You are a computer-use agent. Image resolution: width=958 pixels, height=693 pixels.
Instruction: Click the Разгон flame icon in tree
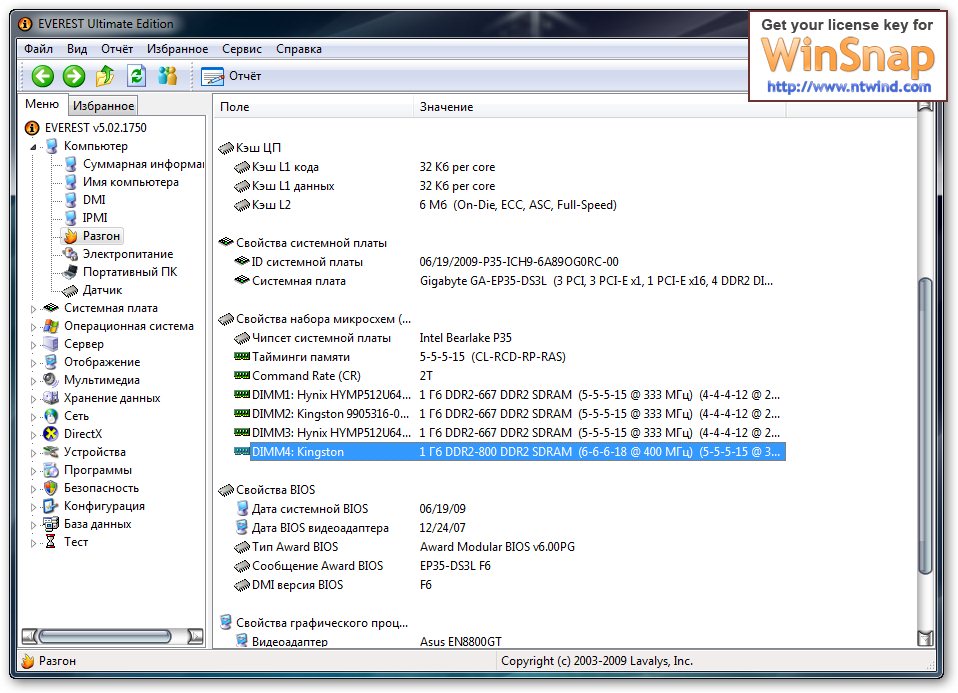71,236
